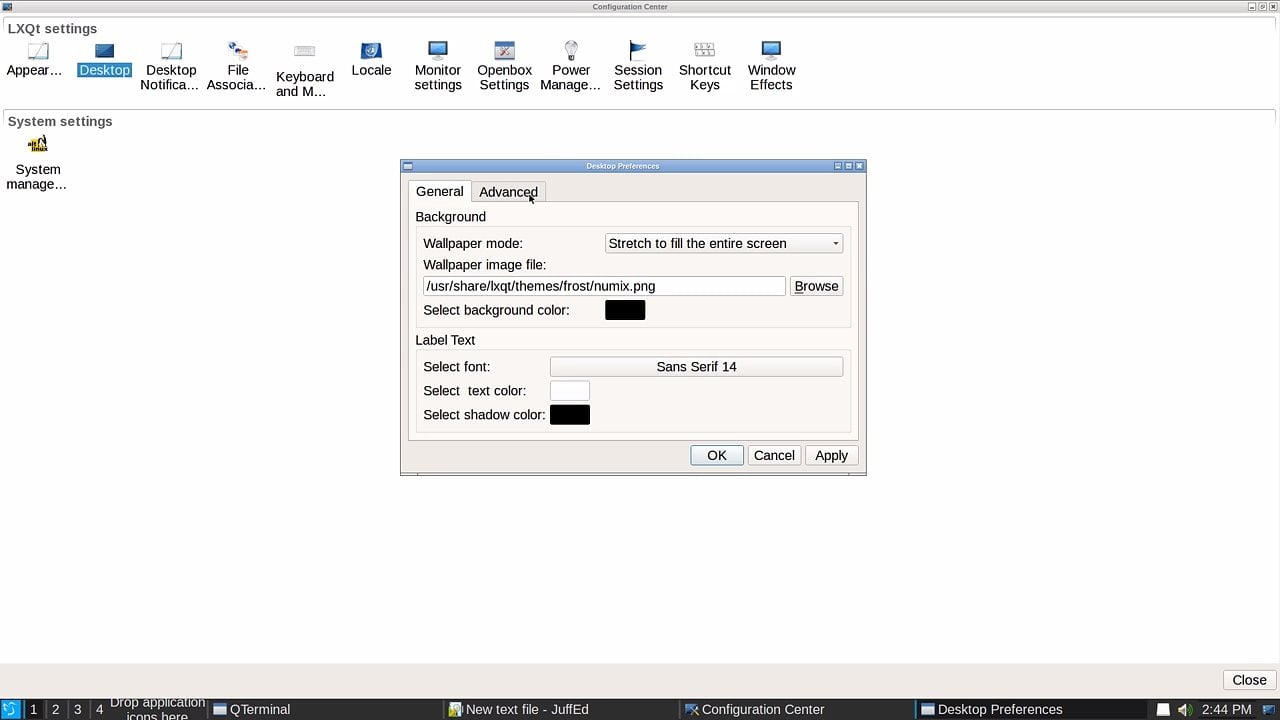Open the Wallpaper mode dropdown

(x=723, y=243)
